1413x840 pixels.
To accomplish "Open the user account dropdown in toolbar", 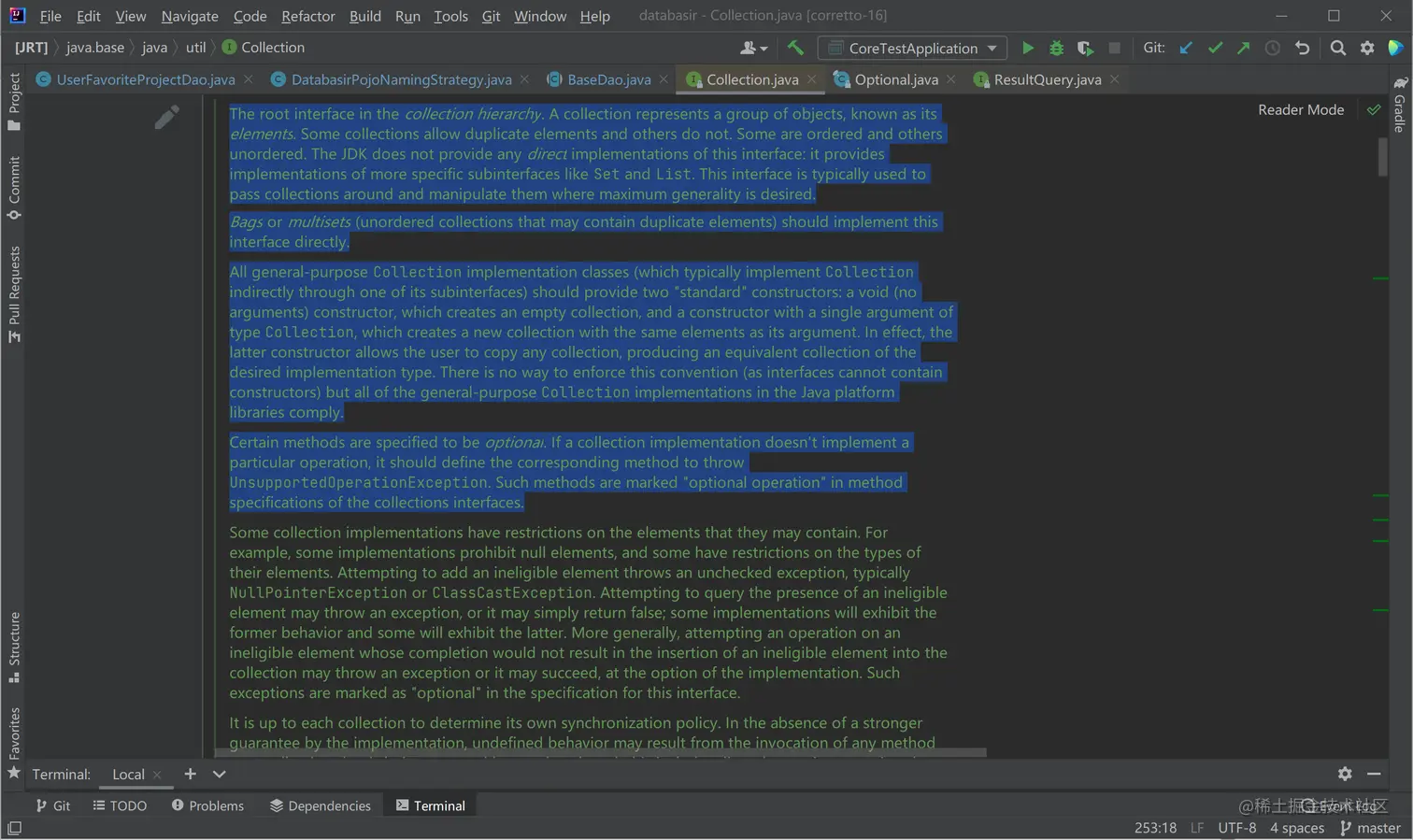I will (753, 48).
